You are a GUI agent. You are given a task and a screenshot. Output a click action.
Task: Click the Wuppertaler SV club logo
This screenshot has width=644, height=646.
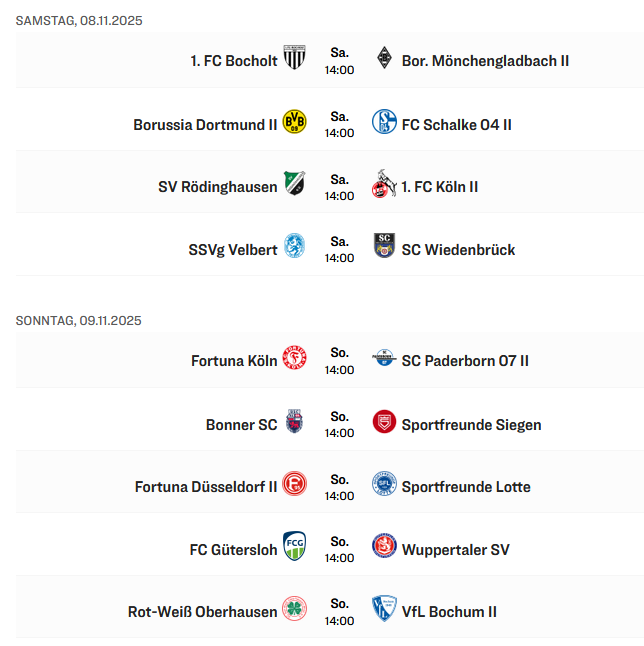pyautogui.click(x=384, y=548)
